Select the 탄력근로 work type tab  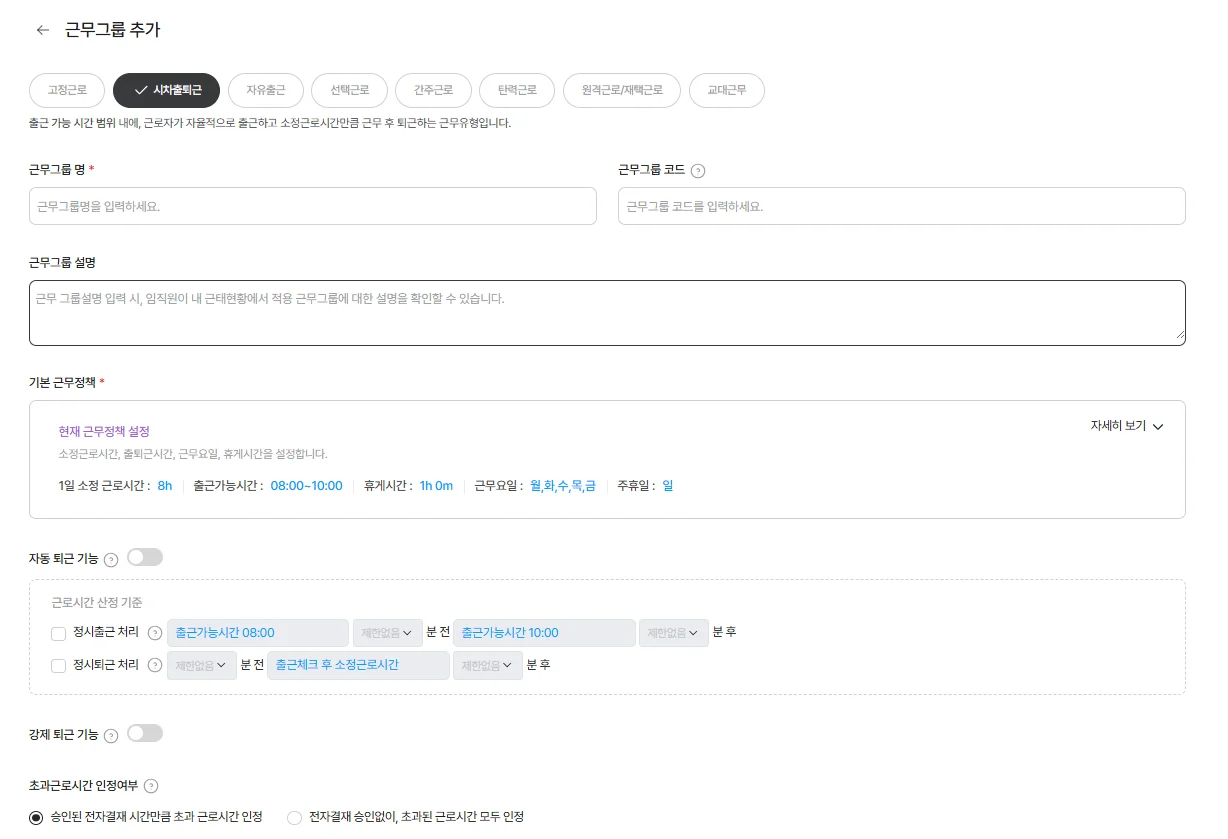tap(517, 90)
